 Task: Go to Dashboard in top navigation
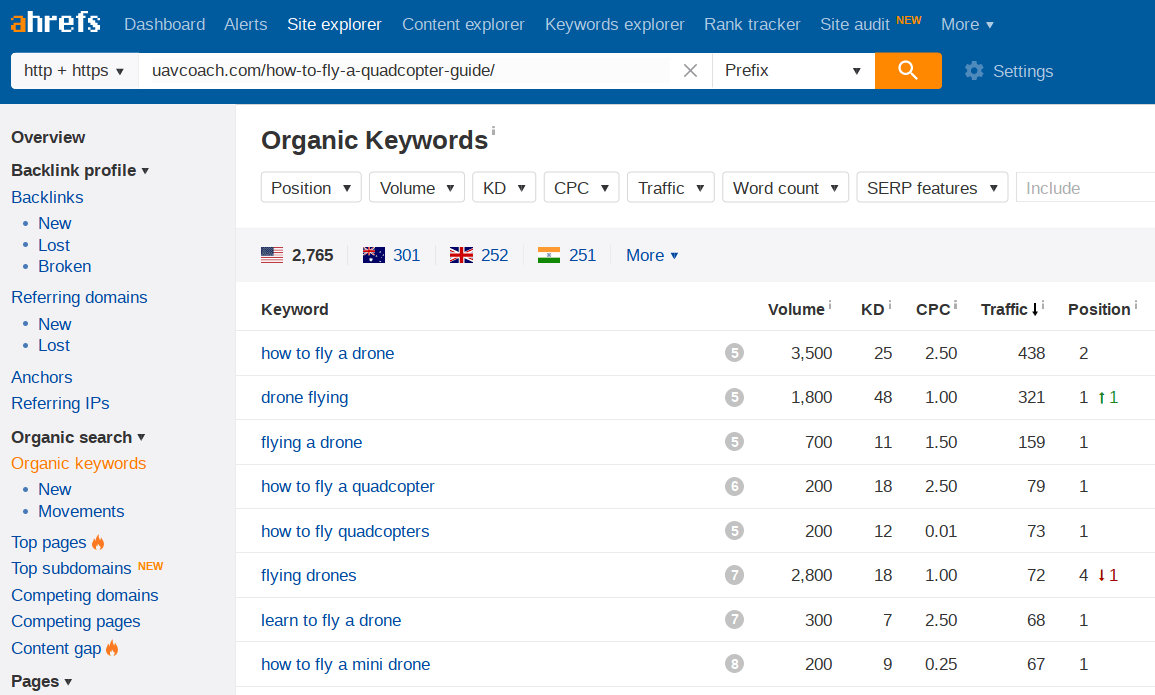[164, 24]
